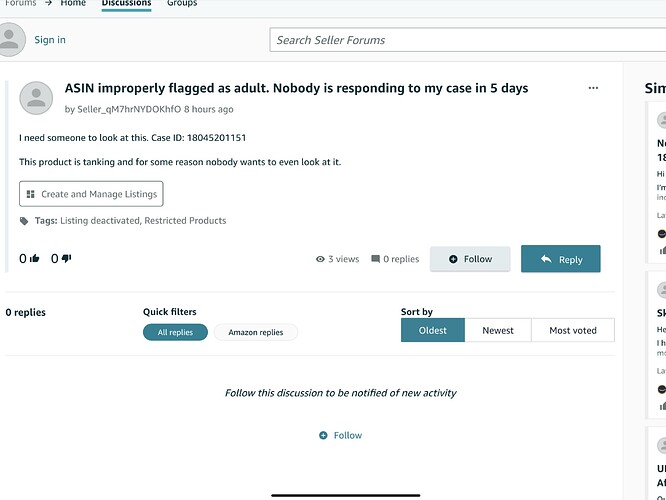Click the views eye icon
This screenshot has width=666, height=500.
click(320, 259)
